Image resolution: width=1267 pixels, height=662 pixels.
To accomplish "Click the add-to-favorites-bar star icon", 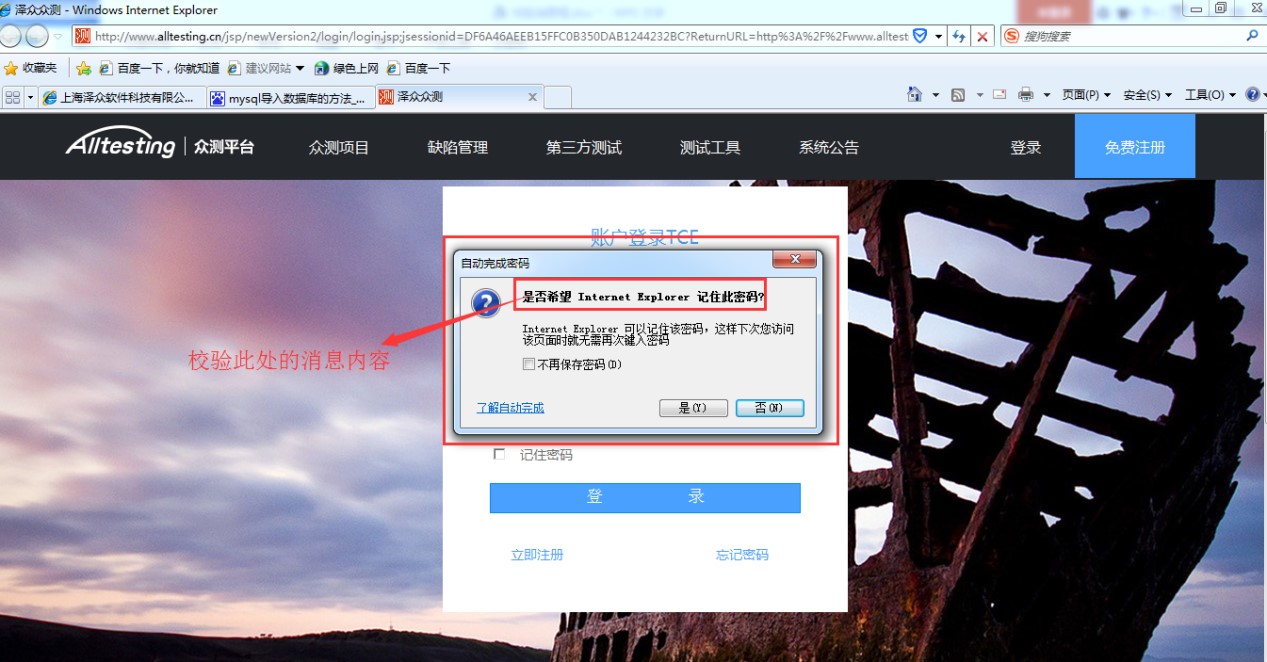I will click(84, 68).
